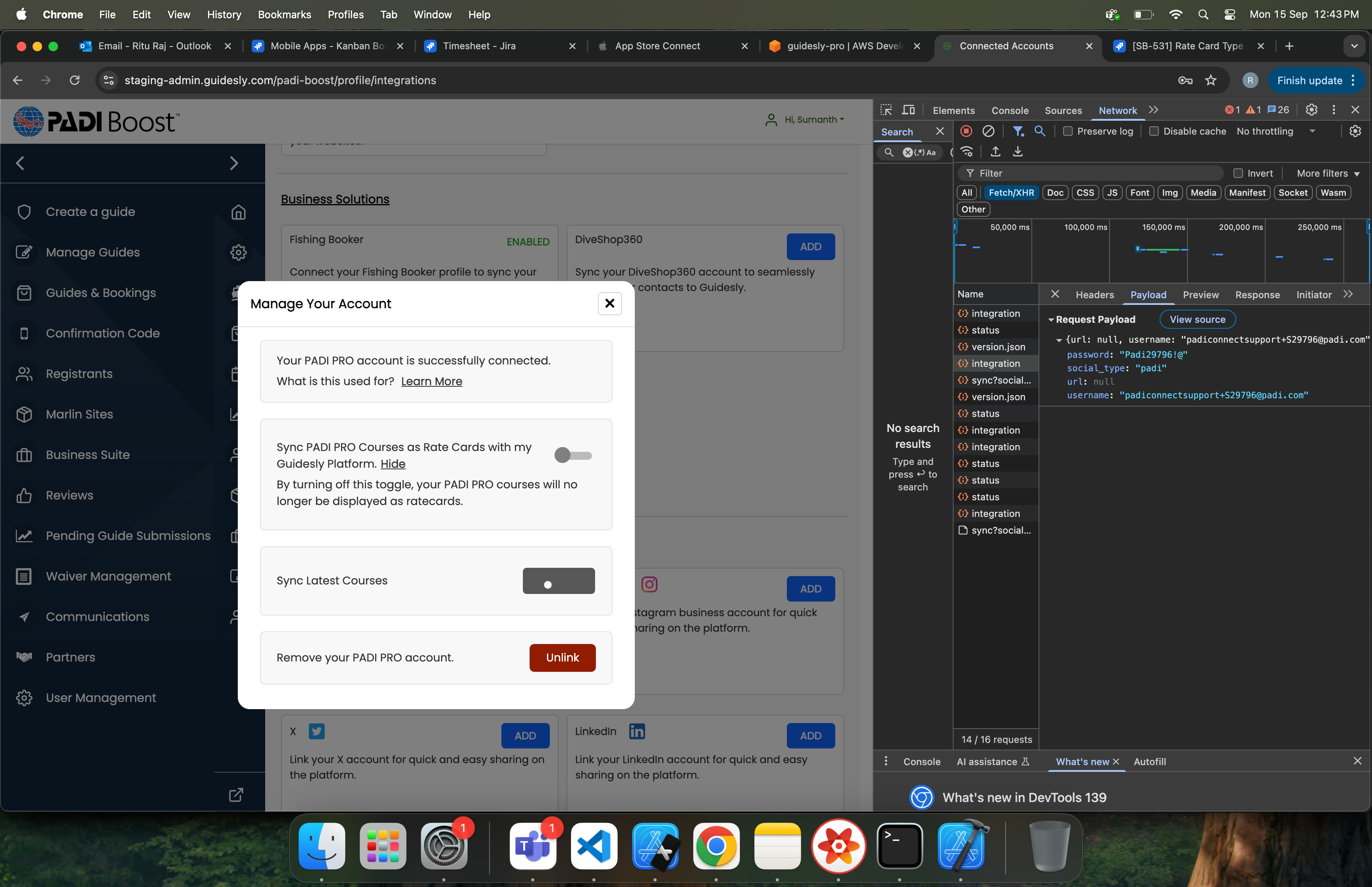This screenshot has width=1372, height=887.
Task: Open DevTools inspect element picker
Action: (x=886, y=110)
